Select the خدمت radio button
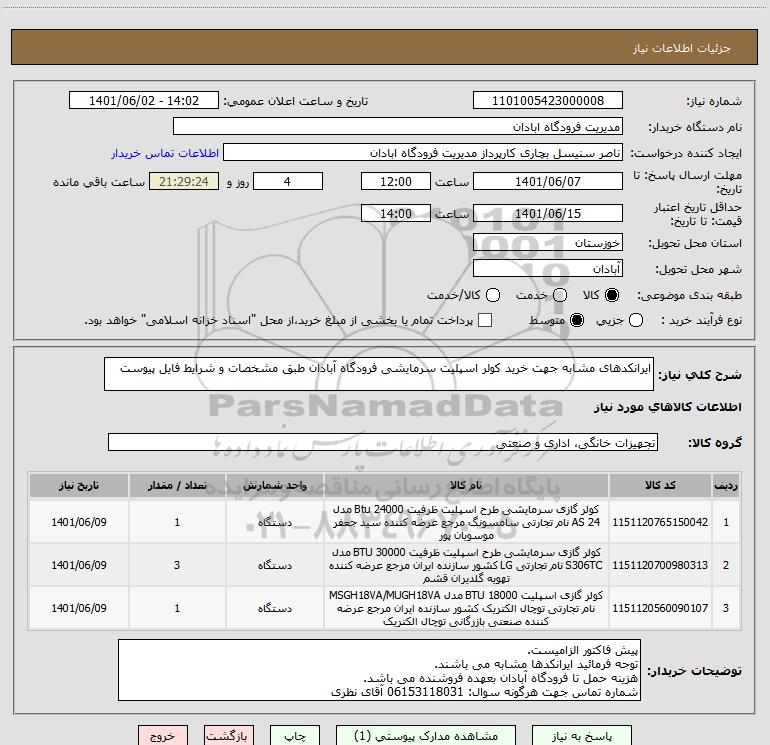Screen dimensions: 770x745 point(560,295)
